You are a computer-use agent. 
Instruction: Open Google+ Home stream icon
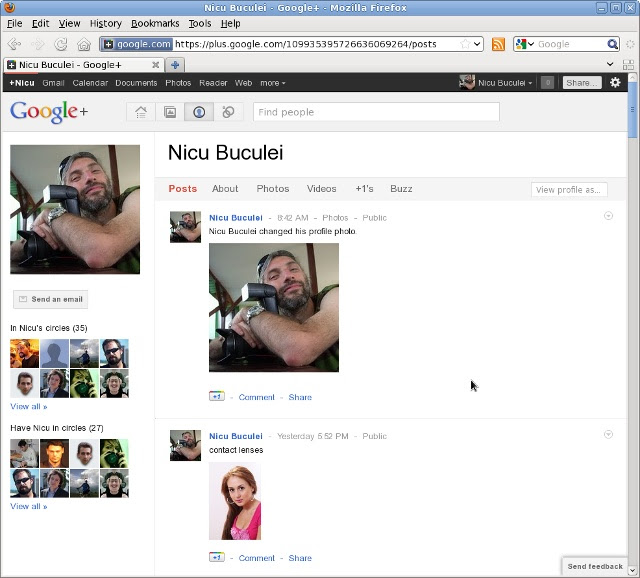point(141,112)
